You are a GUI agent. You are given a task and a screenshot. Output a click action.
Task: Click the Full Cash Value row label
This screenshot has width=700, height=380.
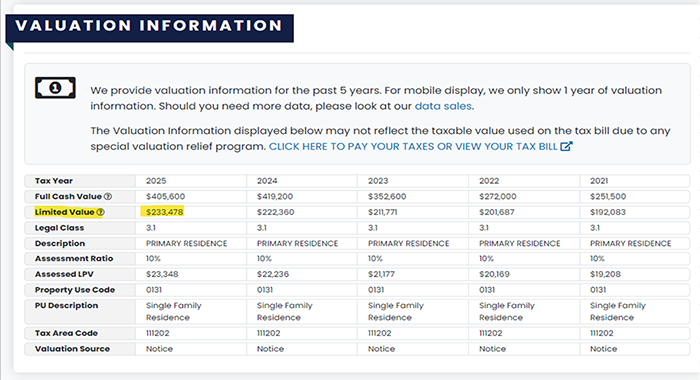point(68,196)
